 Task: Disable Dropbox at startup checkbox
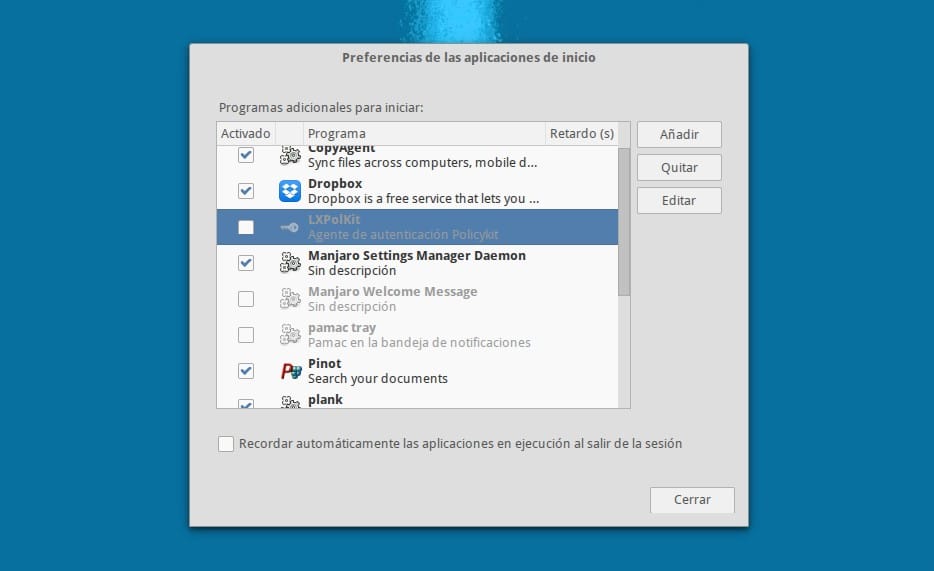[245, 191]
